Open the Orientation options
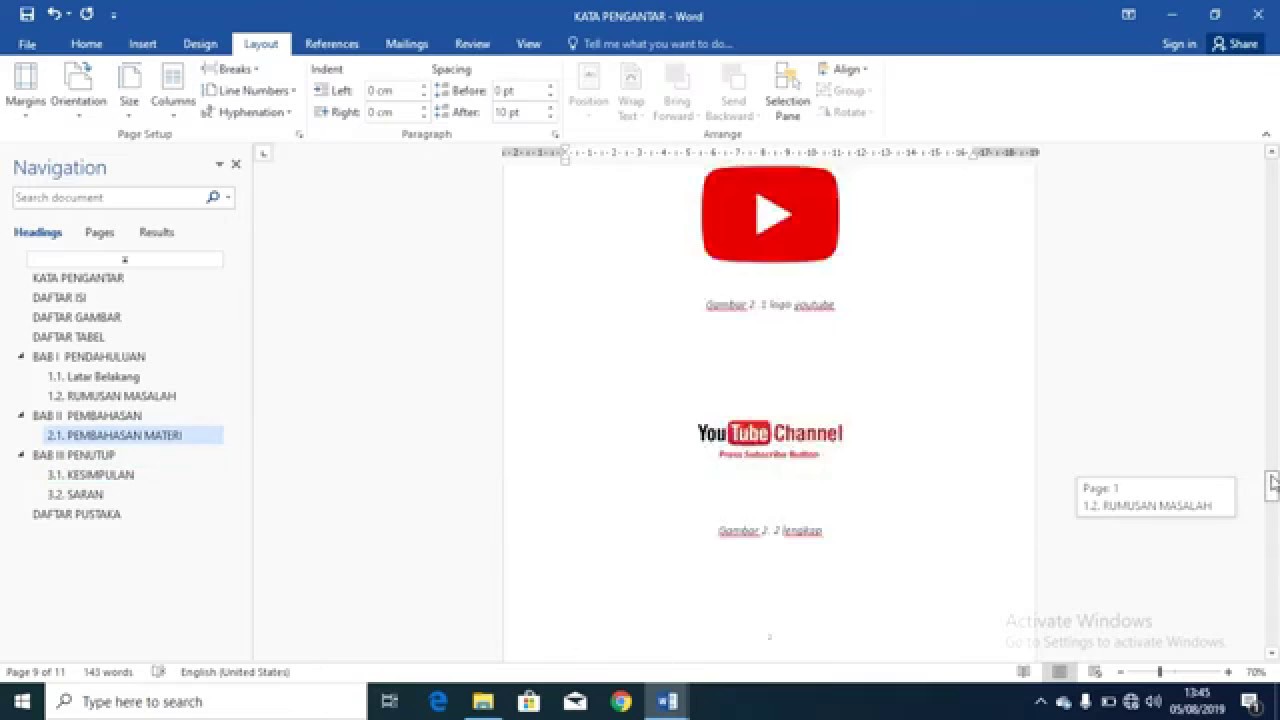This screenshot has height=720, width=1280. click(78, 90)
